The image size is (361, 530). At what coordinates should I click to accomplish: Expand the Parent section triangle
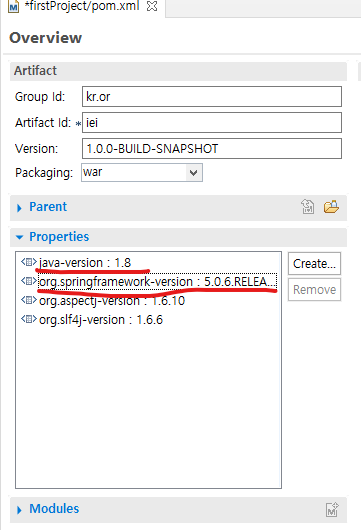pyautogui.click(x=19, y=208)
